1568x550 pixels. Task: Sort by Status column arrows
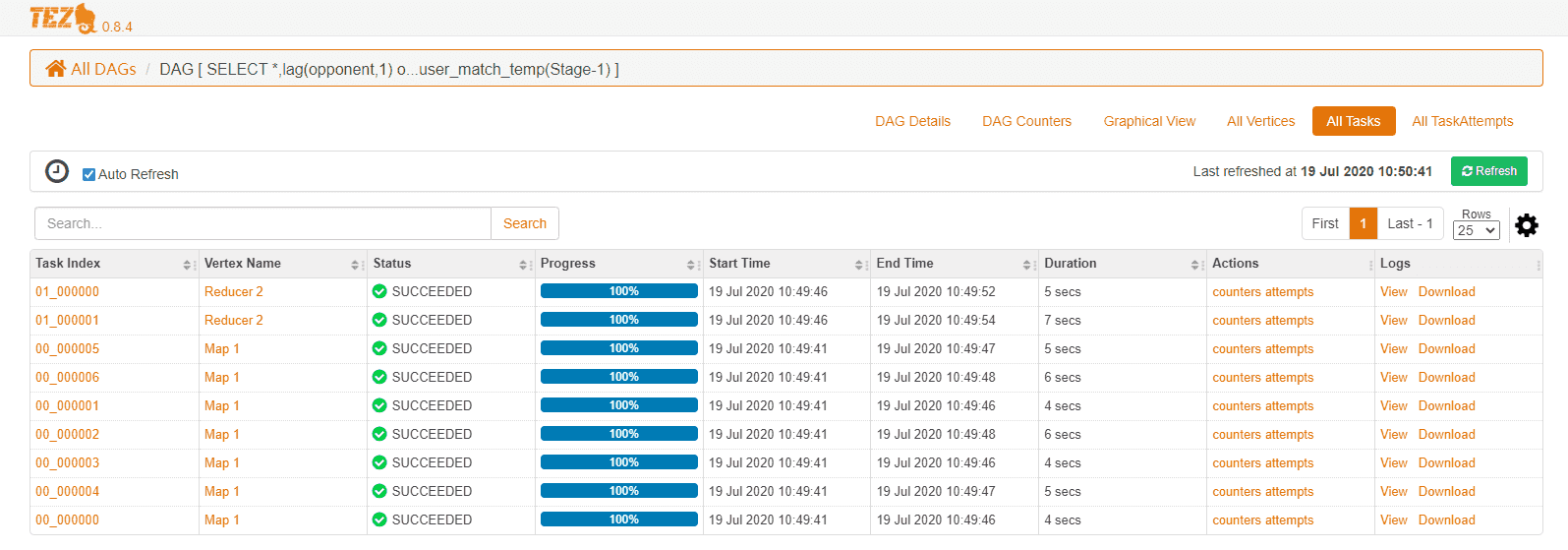point(523,265)
